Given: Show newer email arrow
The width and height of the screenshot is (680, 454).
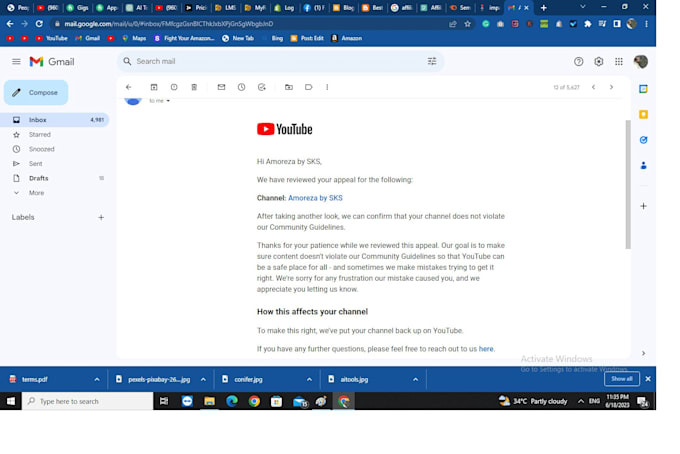Looking at the screenshot, I should 594,87.
